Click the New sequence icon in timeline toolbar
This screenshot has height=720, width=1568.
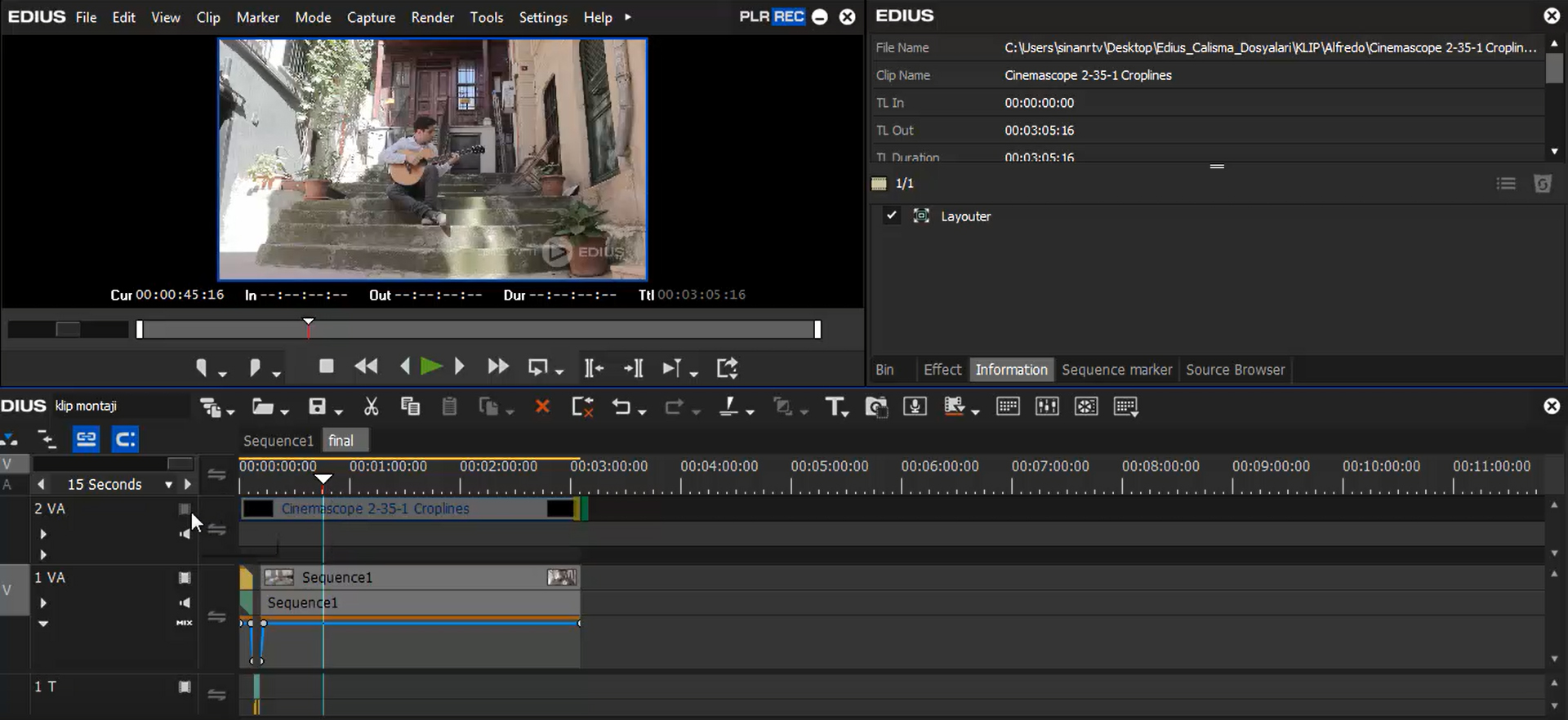[x=212, y=407]
